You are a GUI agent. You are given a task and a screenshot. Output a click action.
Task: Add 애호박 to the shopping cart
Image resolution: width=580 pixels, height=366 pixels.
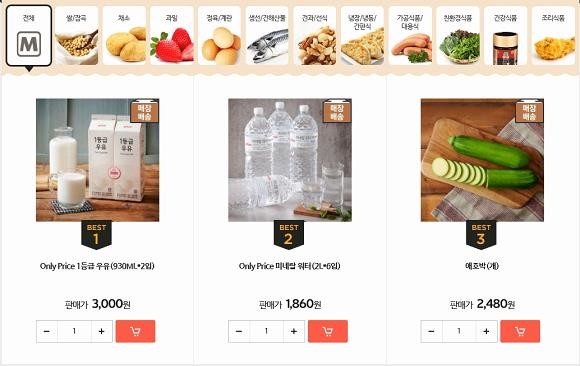point(520,331)
